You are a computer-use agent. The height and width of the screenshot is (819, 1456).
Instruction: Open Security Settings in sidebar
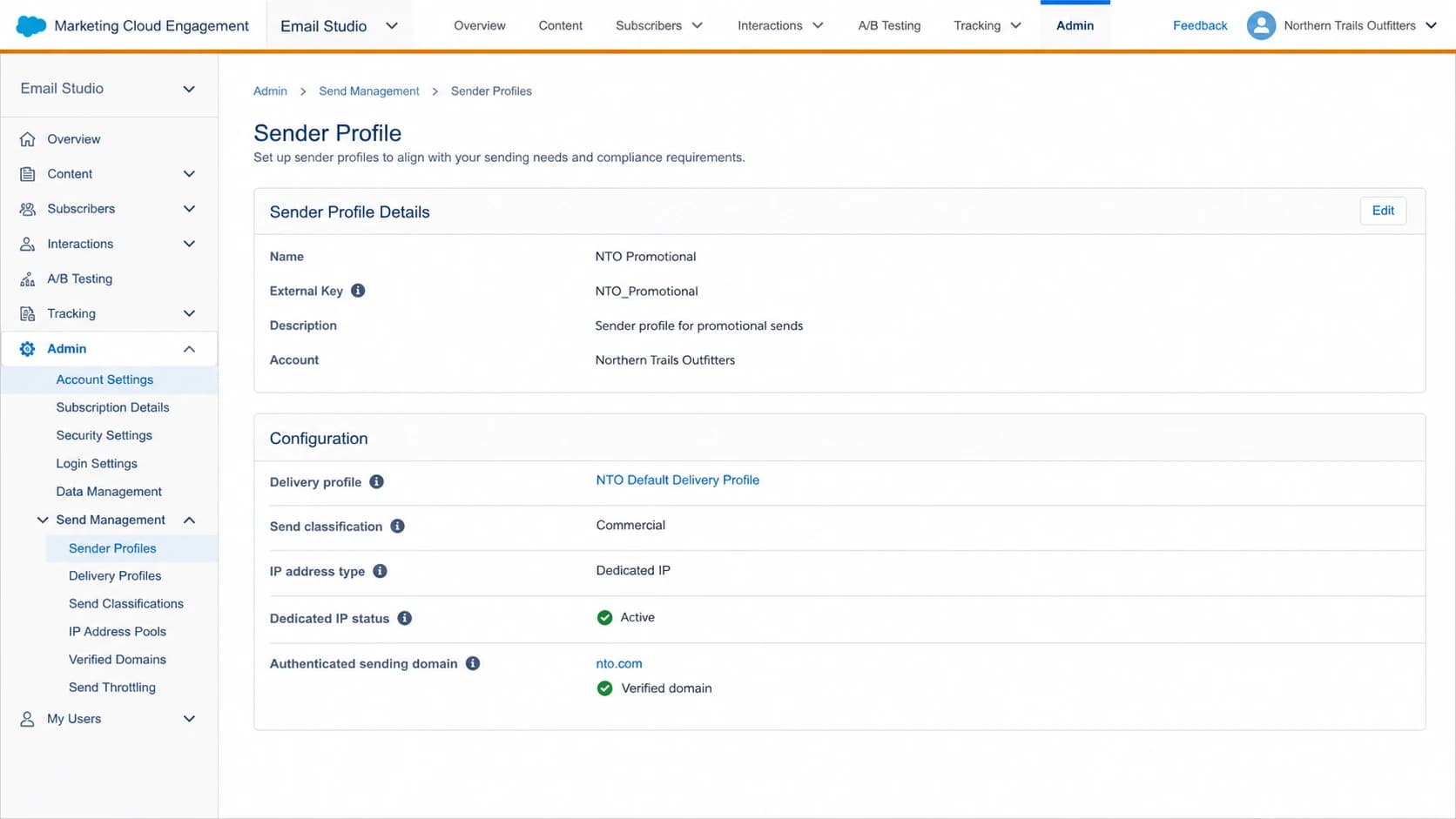(x=104, y=435)
